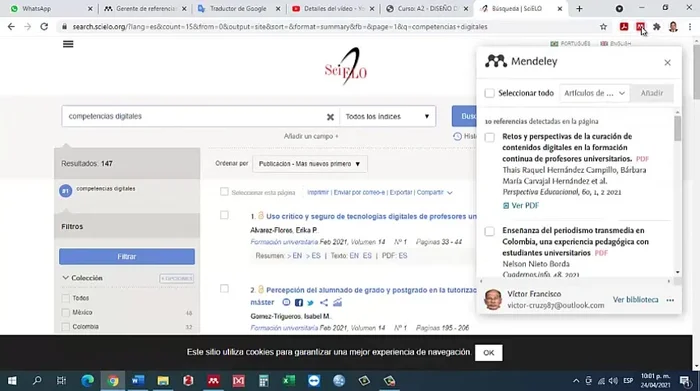Select the Retos y perspectivas reference checkbox
The height and width of the screenshot is (391, 700).
click(x=490, y=137)
